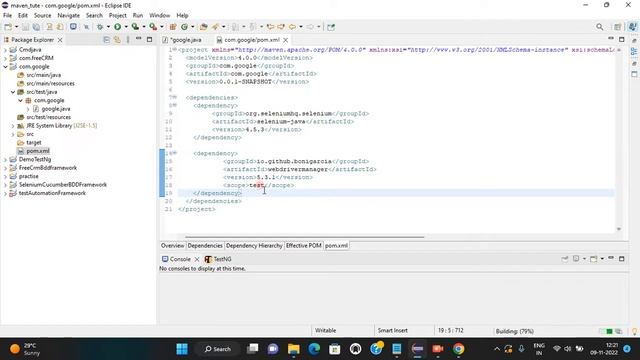Click the lightbulb tip icon in status bar
Image resolution: width=640 pixels, height=360 pixels.
pos(635,331)
